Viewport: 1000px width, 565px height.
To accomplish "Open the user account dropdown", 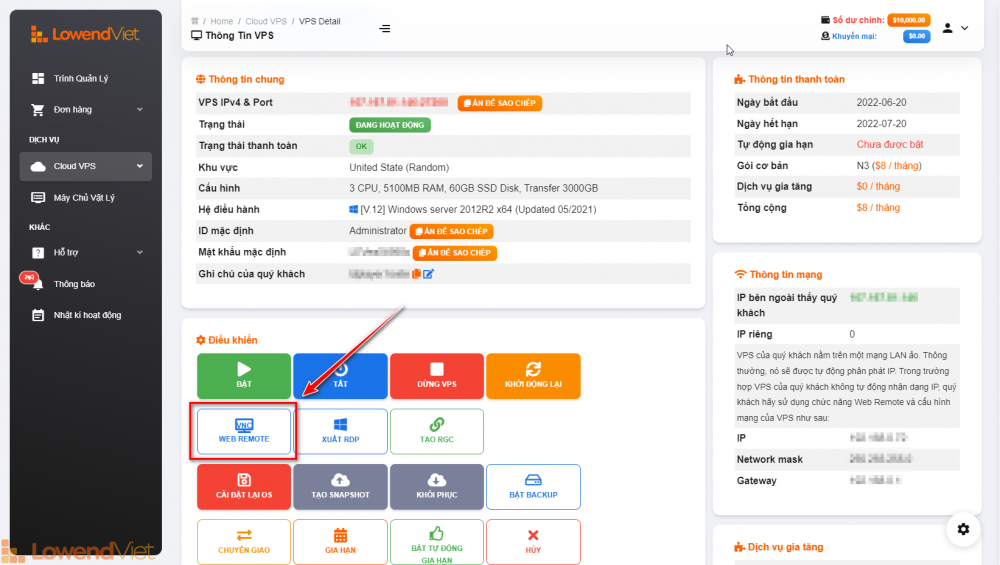I will 955,28.
